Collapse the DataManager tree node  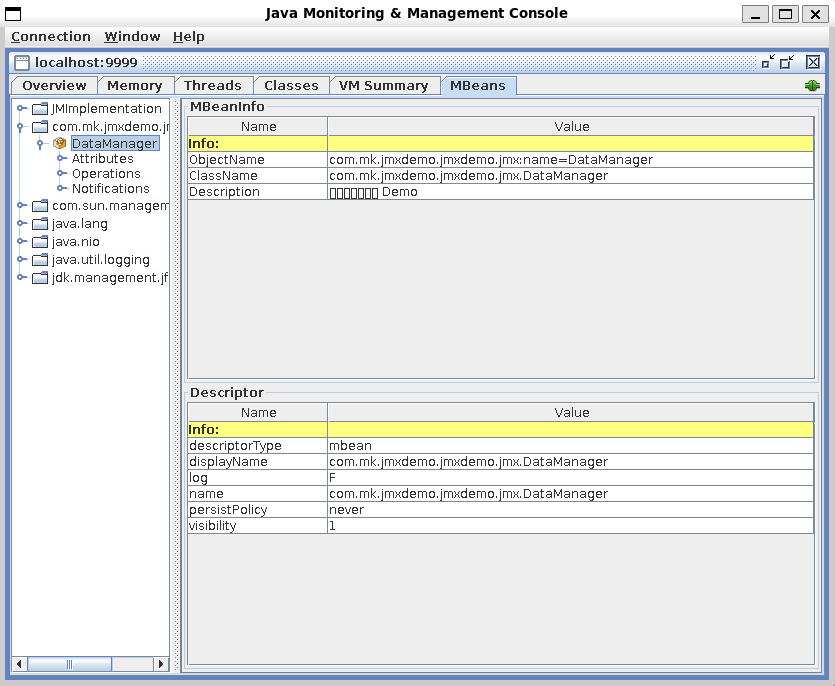point(40,144)
